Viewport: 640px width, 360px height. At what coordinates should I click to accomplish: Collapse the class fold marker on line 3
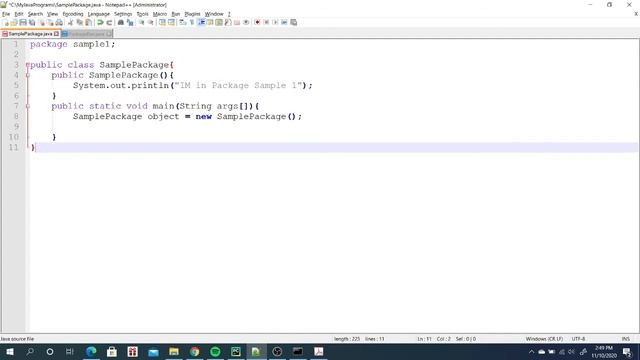coord(27,65)
